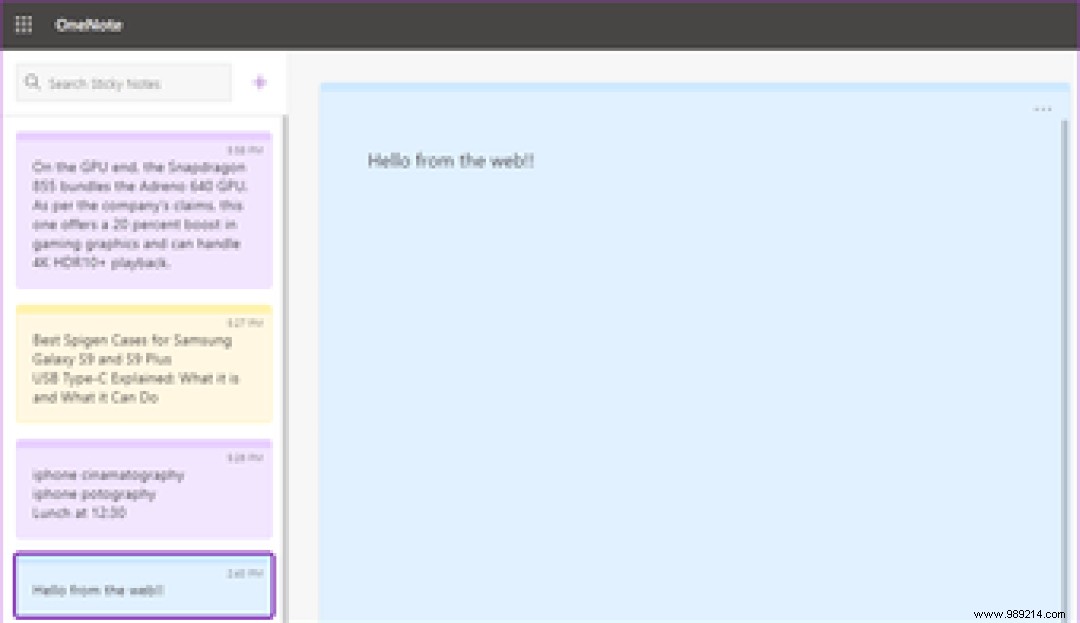Select the iphone cinematography note
The image size is (1080, 623).
144,489
